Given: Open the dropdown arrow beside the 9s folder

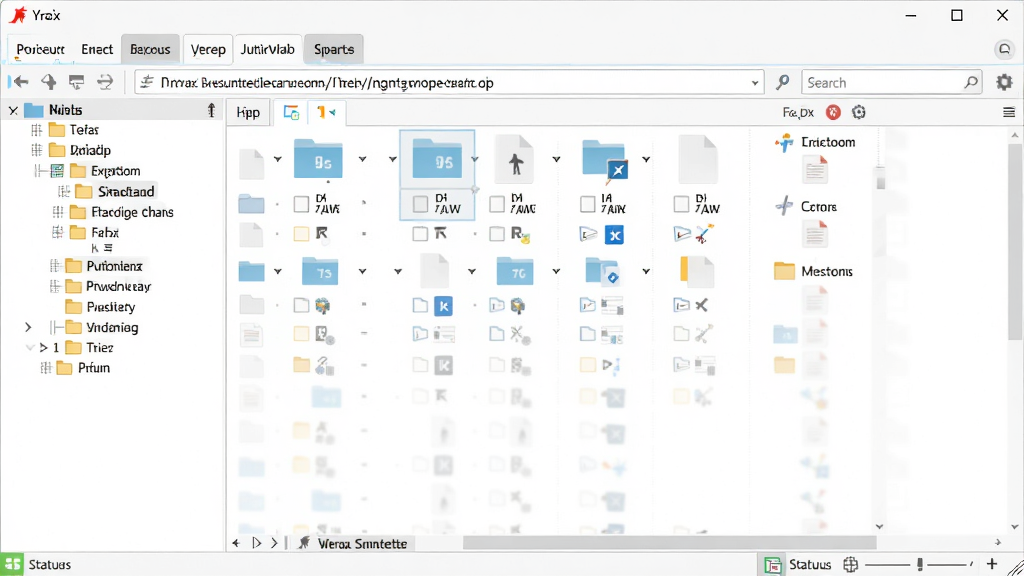Looking at the screenshot, I should [362, 159].
